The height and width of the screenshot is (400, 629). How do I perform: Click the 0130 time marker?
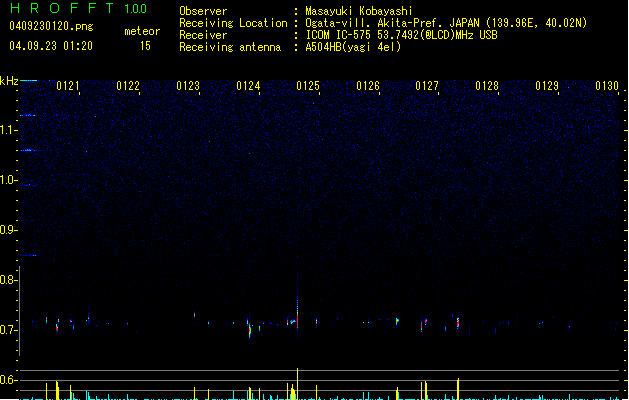coord(607,86)
